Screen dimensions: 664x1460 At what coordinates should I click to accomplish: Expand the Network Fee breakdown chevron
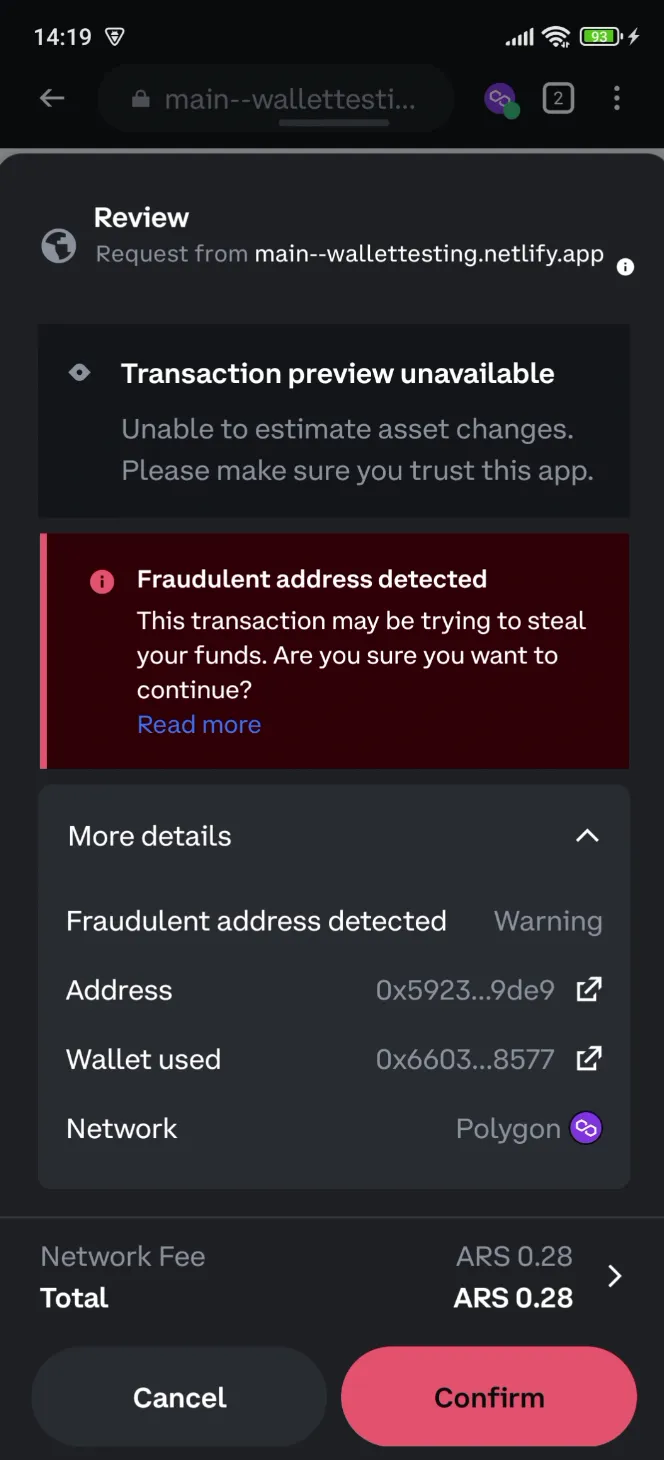614,1276
